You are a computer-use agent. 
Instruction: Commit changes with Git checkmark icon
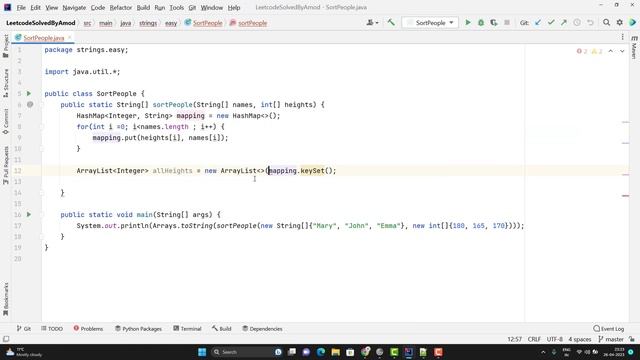coord(551,23)
